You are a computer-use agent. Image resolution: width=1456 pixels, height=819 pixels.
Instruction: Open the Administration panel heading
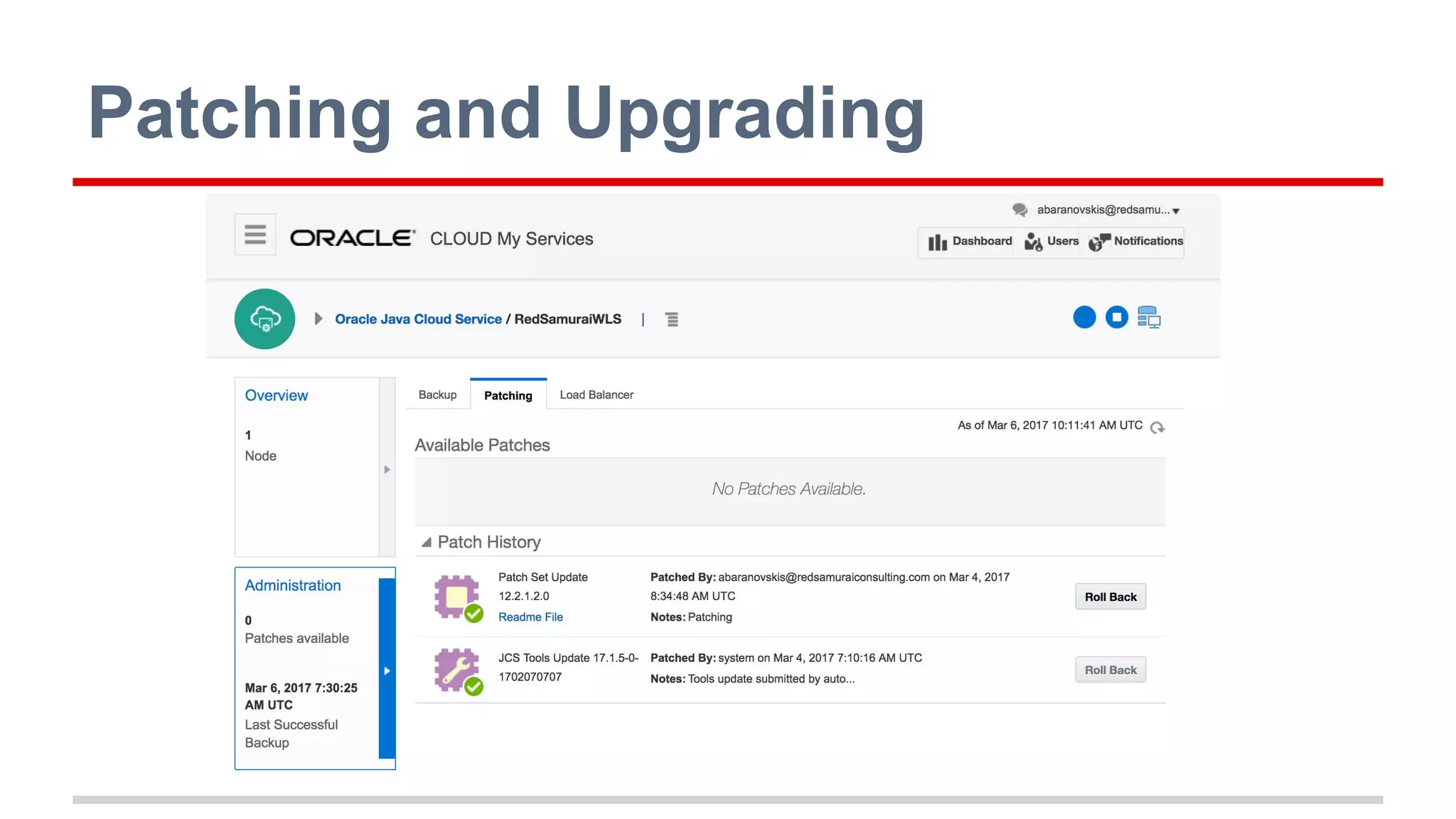tap(293, 585)
